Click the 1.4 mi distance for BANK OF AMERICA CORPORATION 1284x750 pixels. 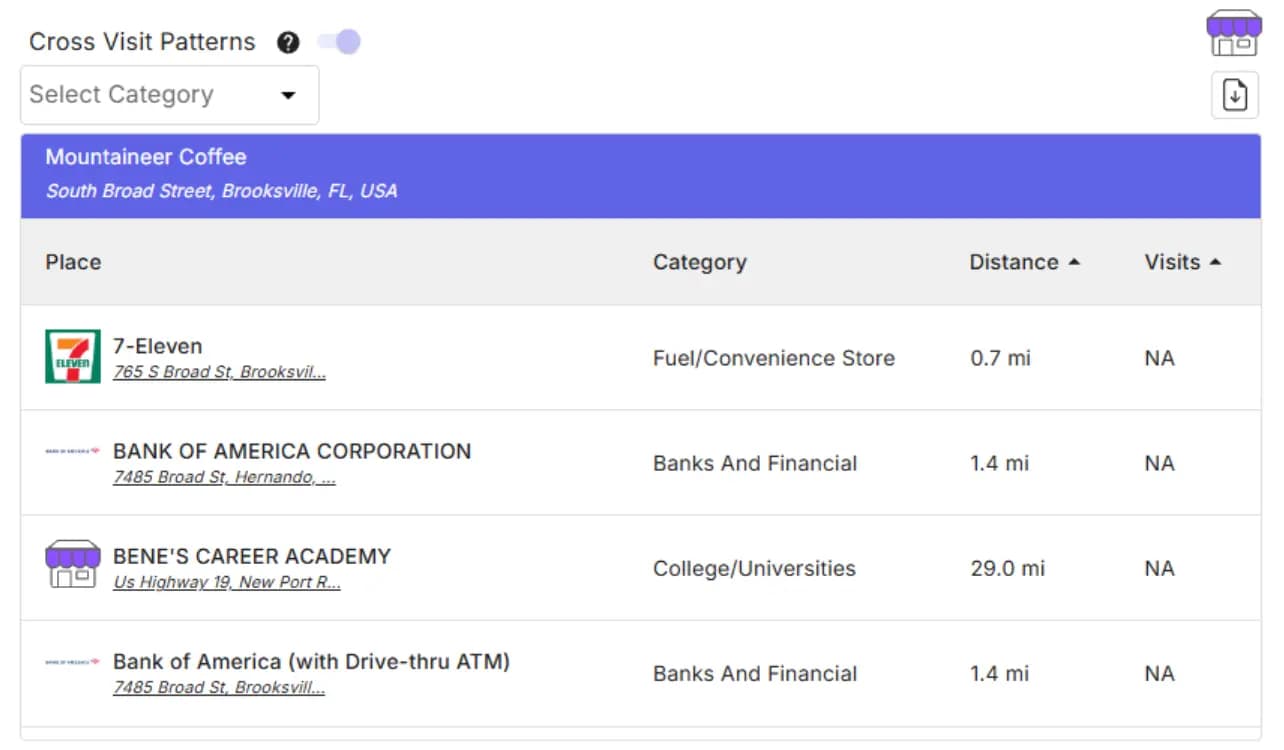[1000, 463]
